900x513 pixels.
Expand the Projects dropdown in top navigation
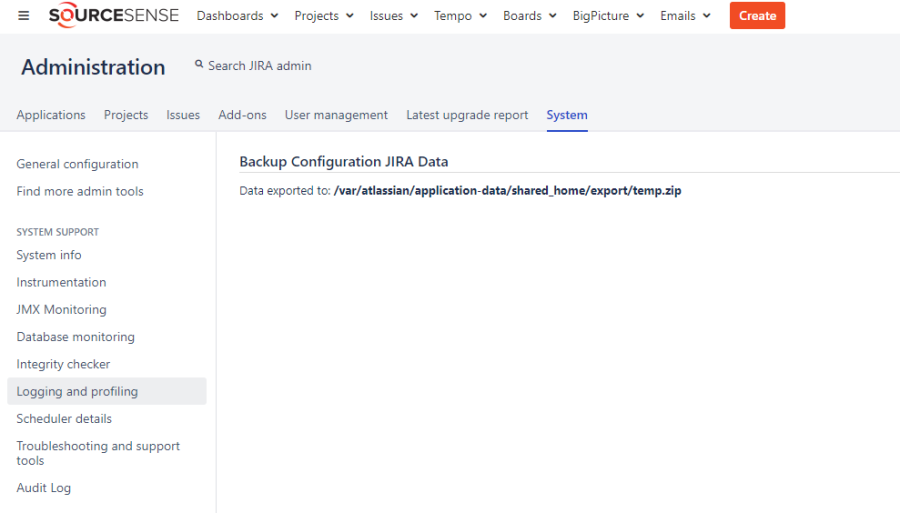tap(324, 15)
